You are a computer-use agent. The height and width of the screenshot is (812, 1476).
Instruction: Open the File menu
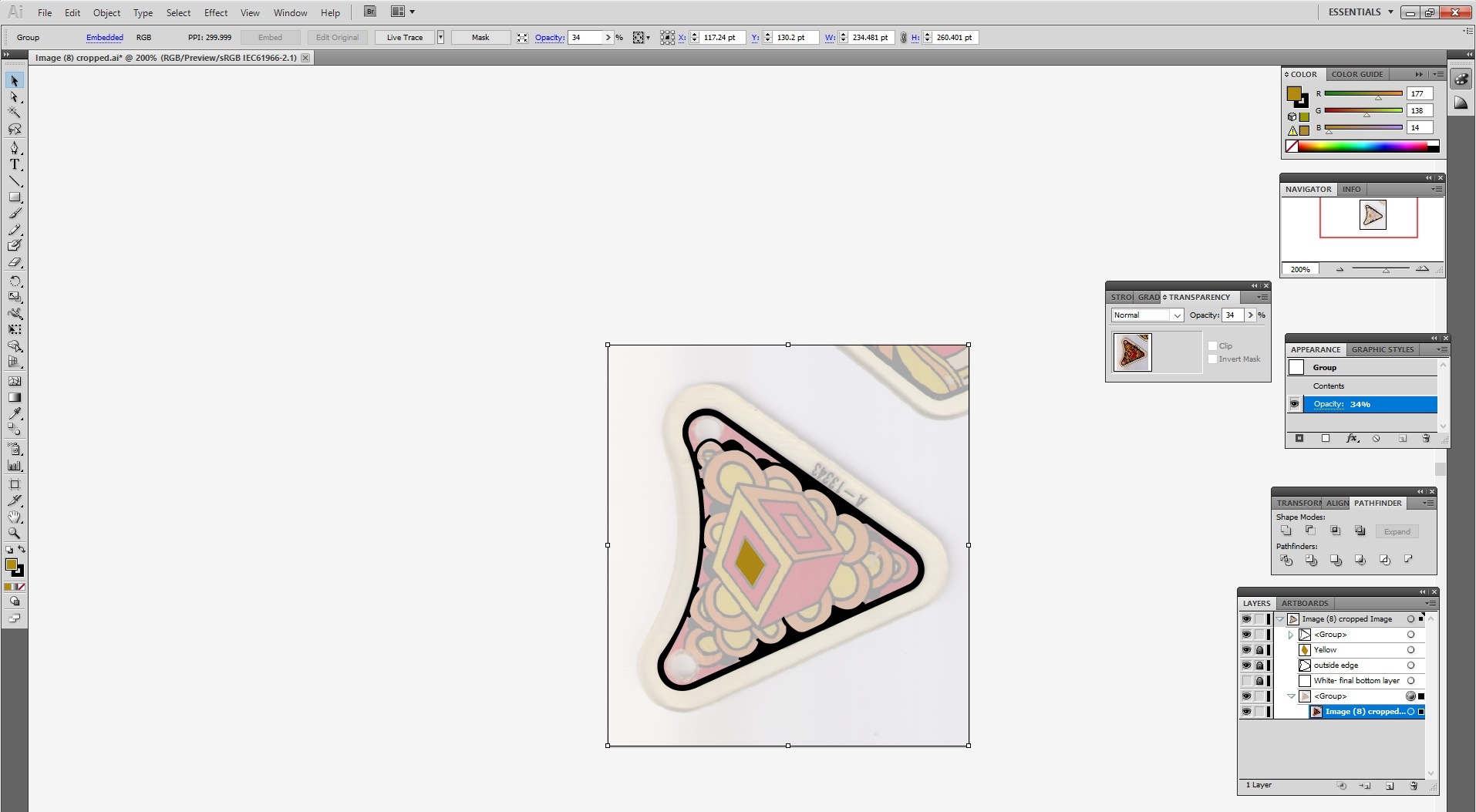[45, 12]
